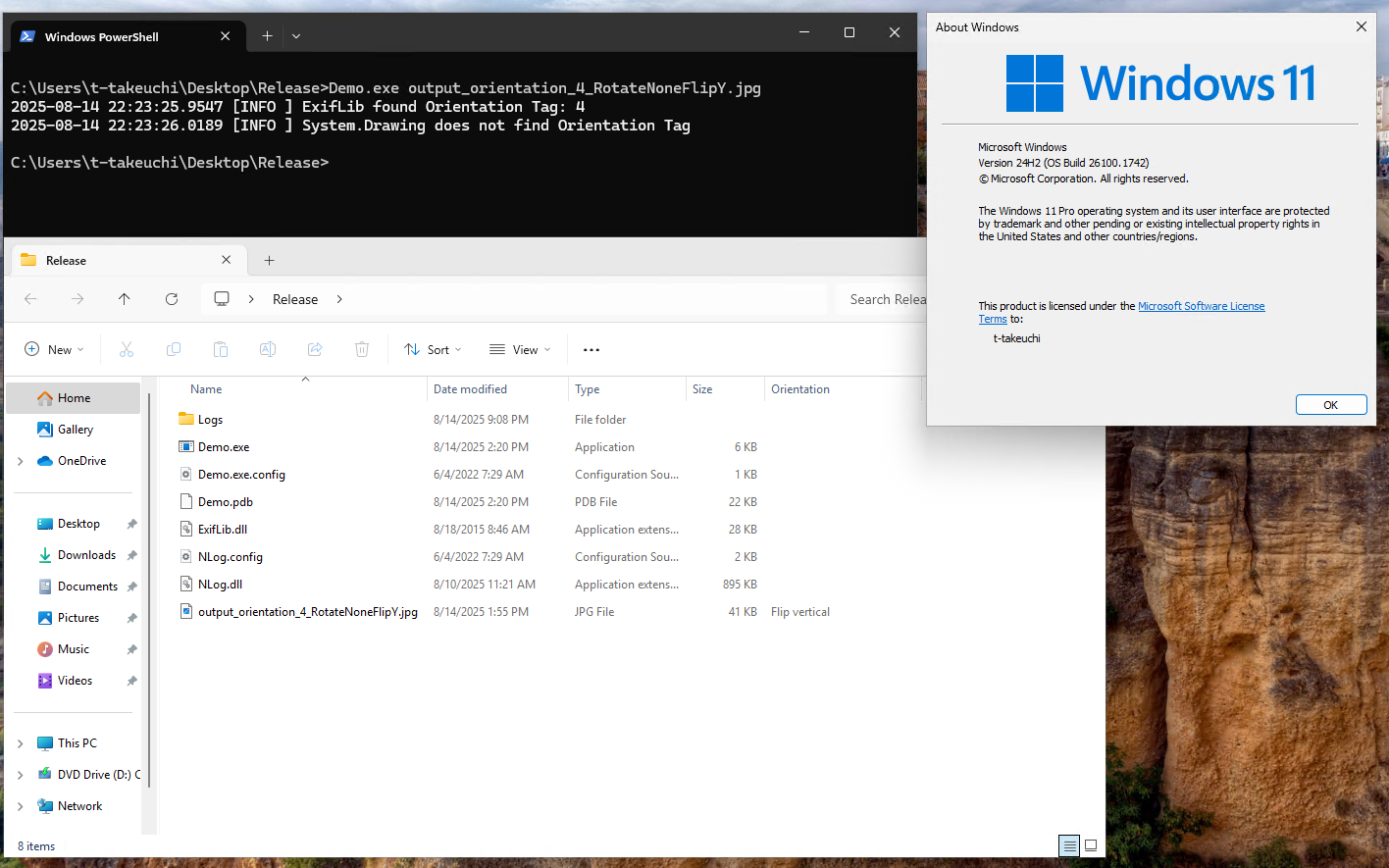Open pinned Videos folder in sidebar
This screenshot has height=868, width=1389.
coord(74,681)
